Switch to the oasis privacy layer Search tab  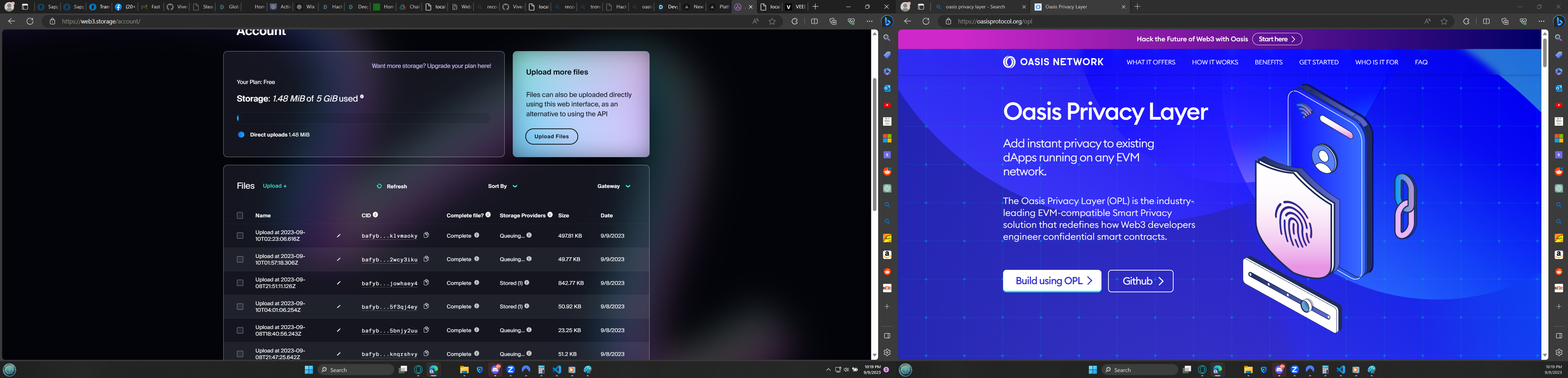[975, 7]
